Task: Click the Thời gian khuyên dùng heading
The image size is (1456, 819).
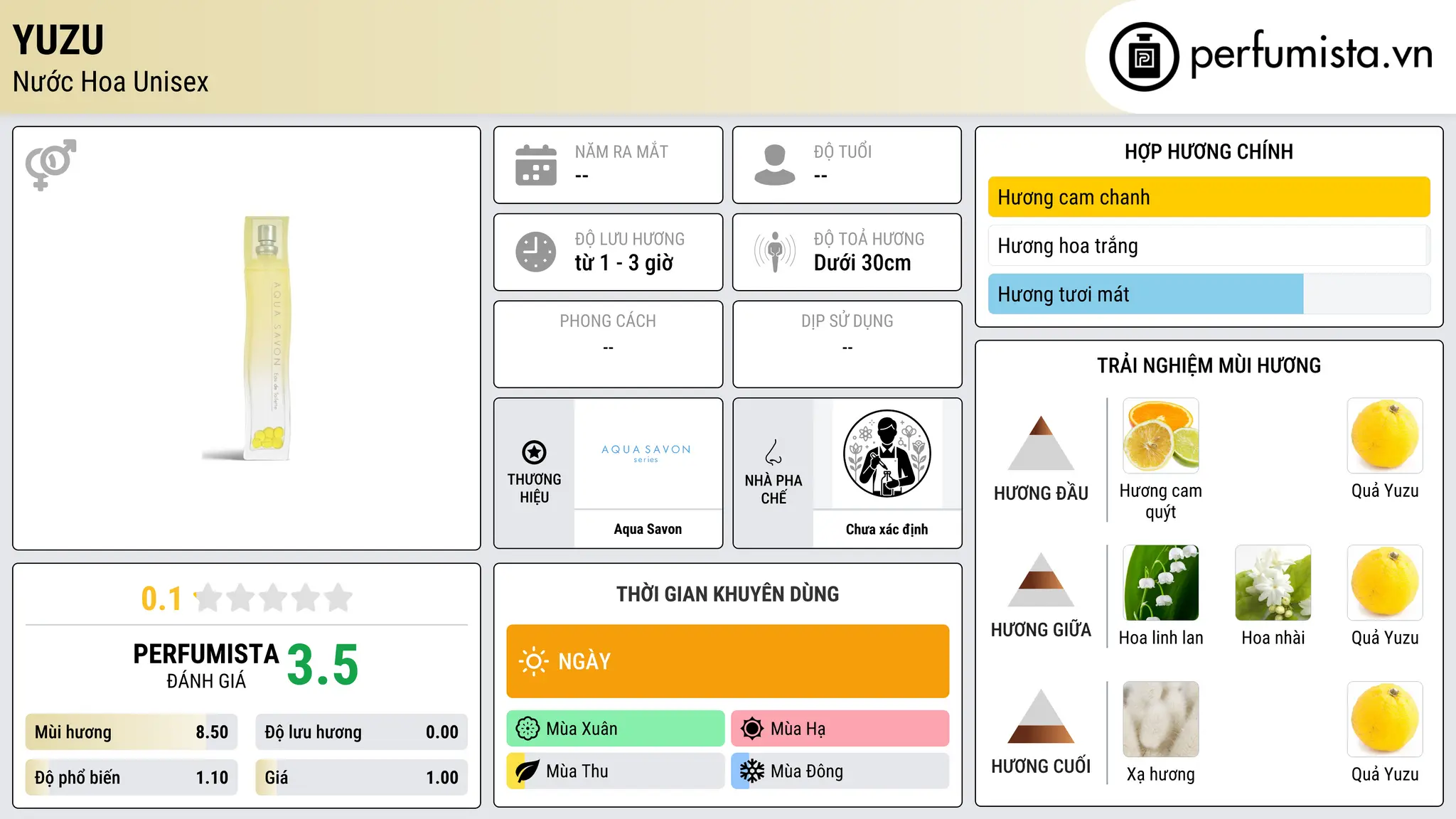Action: pos(727,594)
